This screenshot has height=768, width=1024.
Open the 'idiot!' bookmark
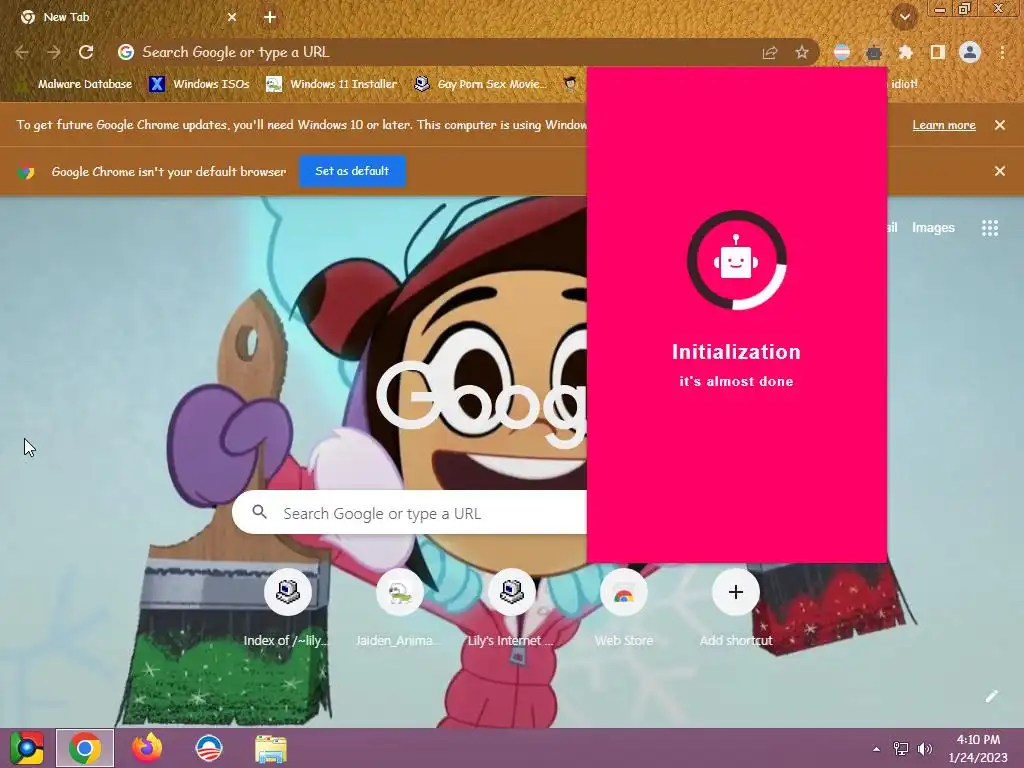click(904, 84)
